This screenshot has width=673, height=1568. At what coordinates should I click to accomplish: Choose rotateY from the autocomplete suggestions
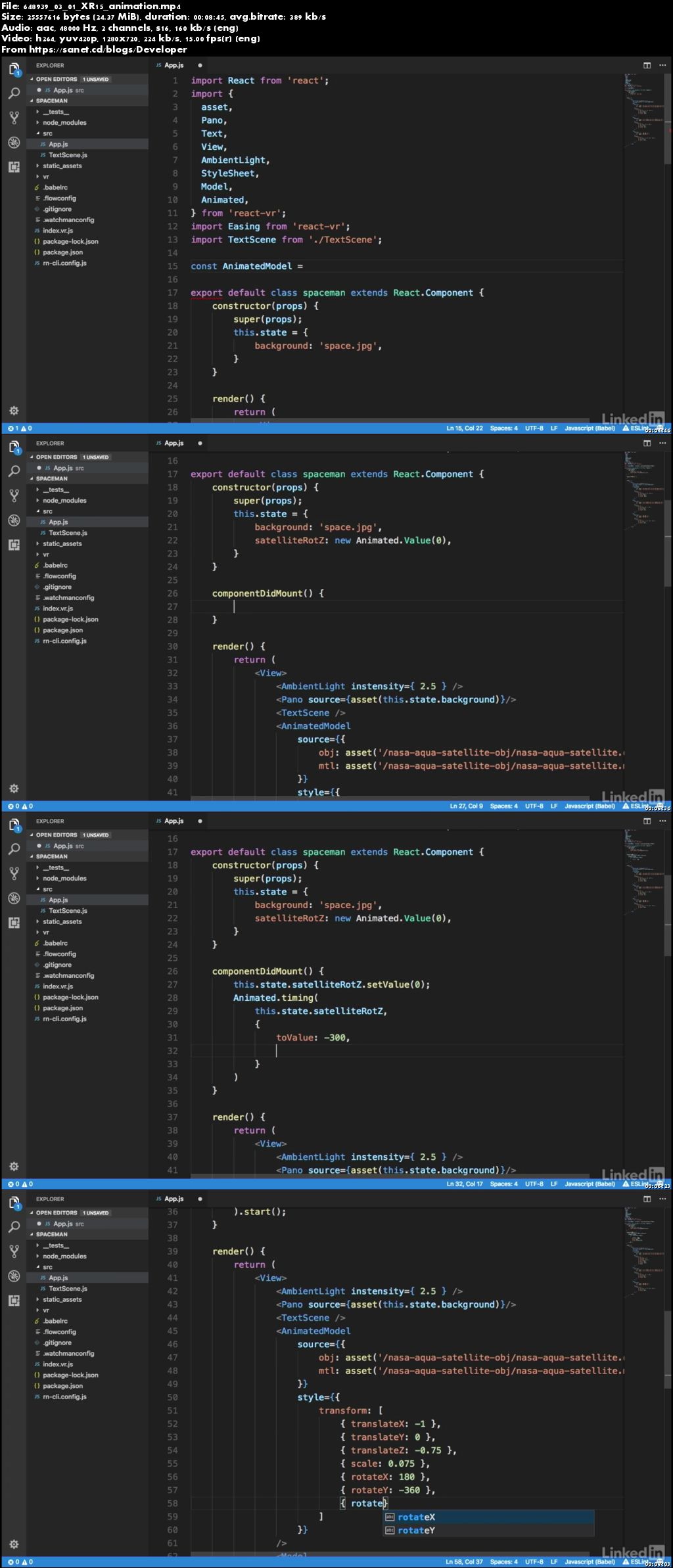tap(488, 1530)
